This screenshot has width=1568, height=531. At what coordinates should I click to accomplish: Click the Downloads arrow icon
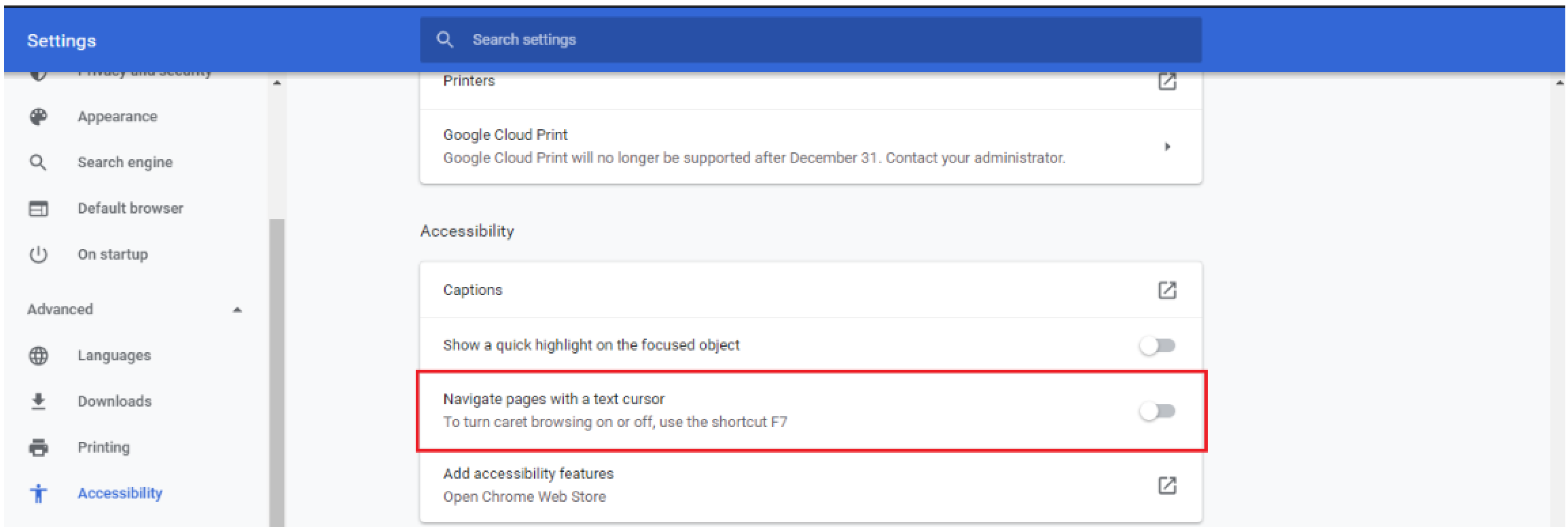coord(39,402)
